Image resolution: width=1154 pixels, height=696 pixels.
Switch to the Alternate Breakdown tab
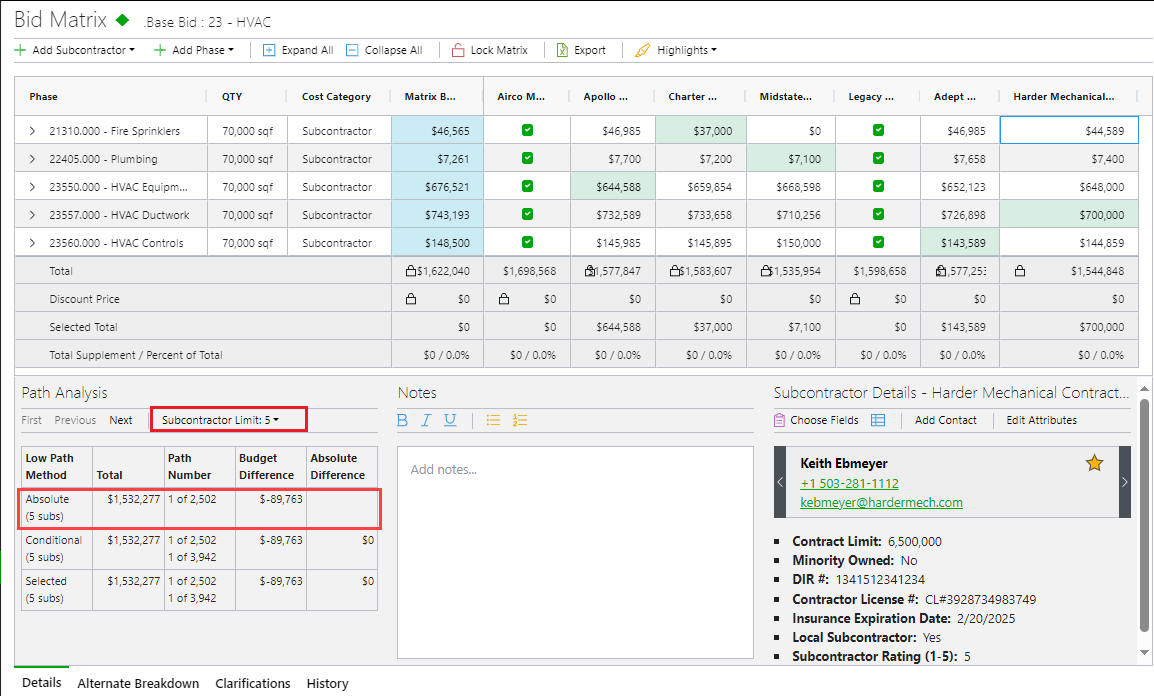click(x=138, y=684)
